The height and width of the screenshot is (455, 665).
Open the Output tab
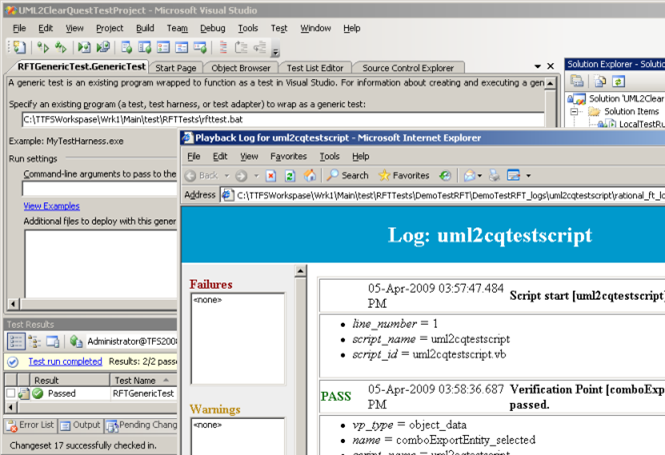(x=80, y=425)
